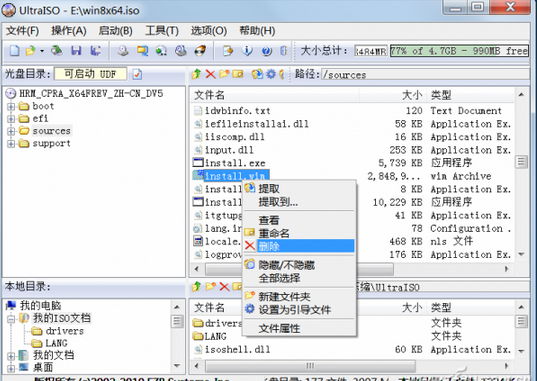The image size is (537, 381).
Task: Select the install.exe file row
Action: [x=353, y=163]
